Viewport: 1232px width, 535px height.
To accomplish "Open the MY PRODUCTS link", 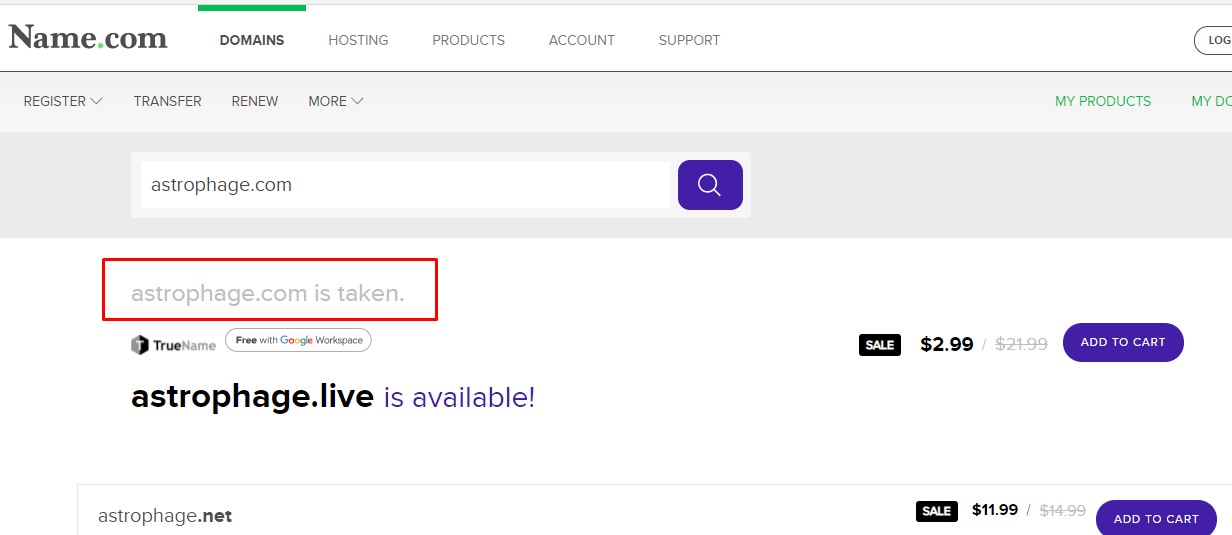I will [x=1103, y=101].
